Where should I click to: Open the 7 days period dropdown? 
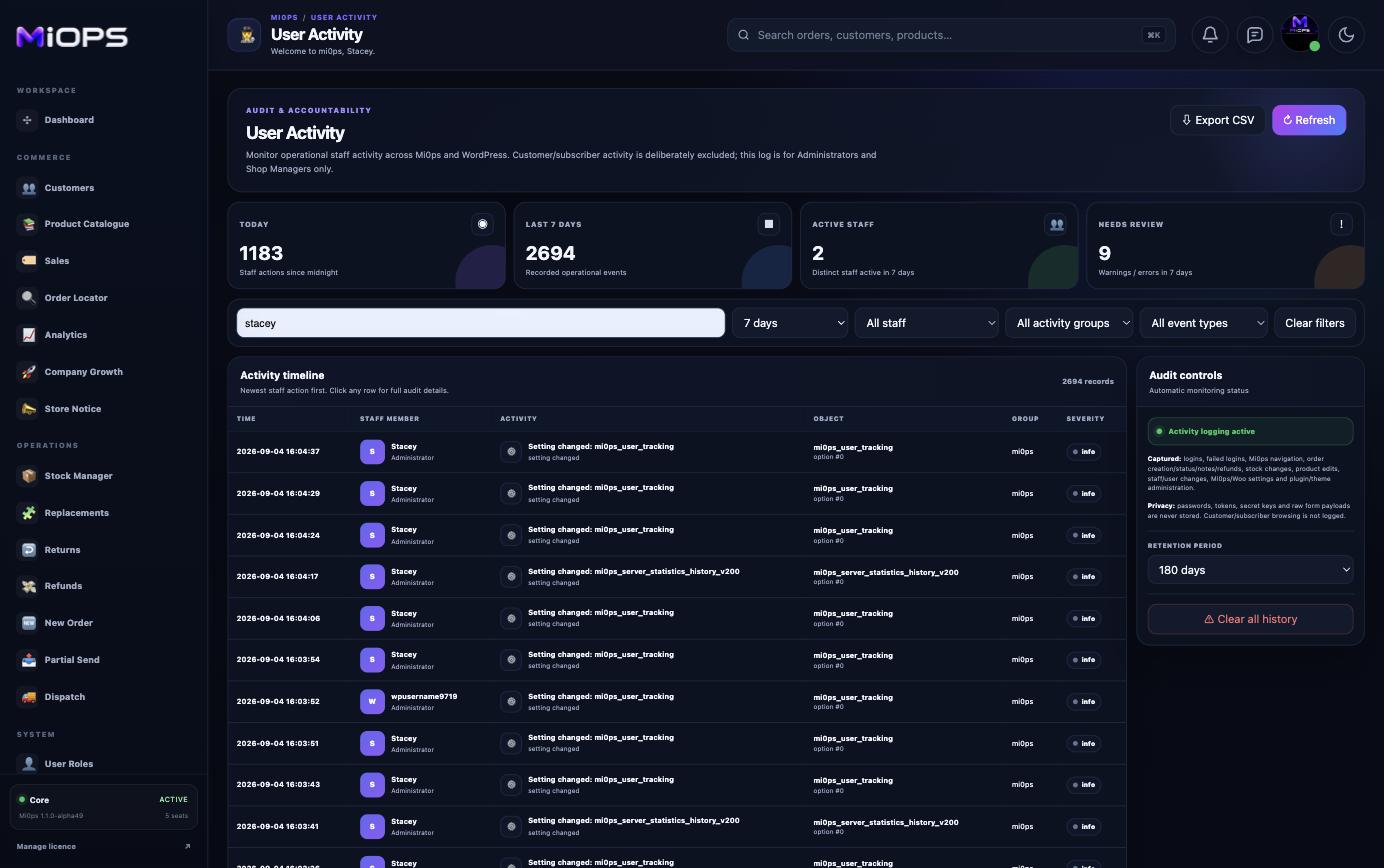[790, 323]
